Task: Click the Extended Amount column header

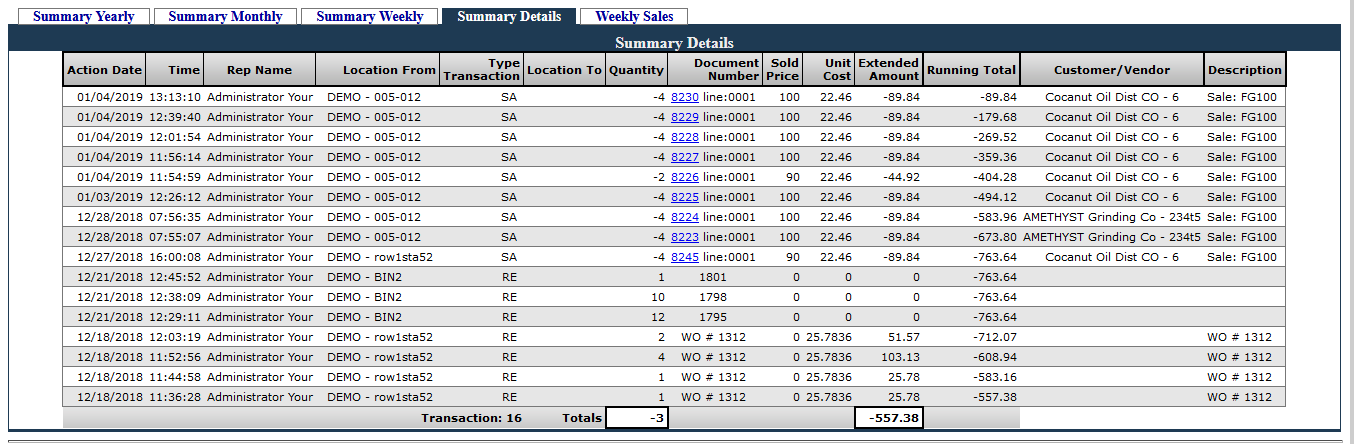Action: click(x=888, y=69)
